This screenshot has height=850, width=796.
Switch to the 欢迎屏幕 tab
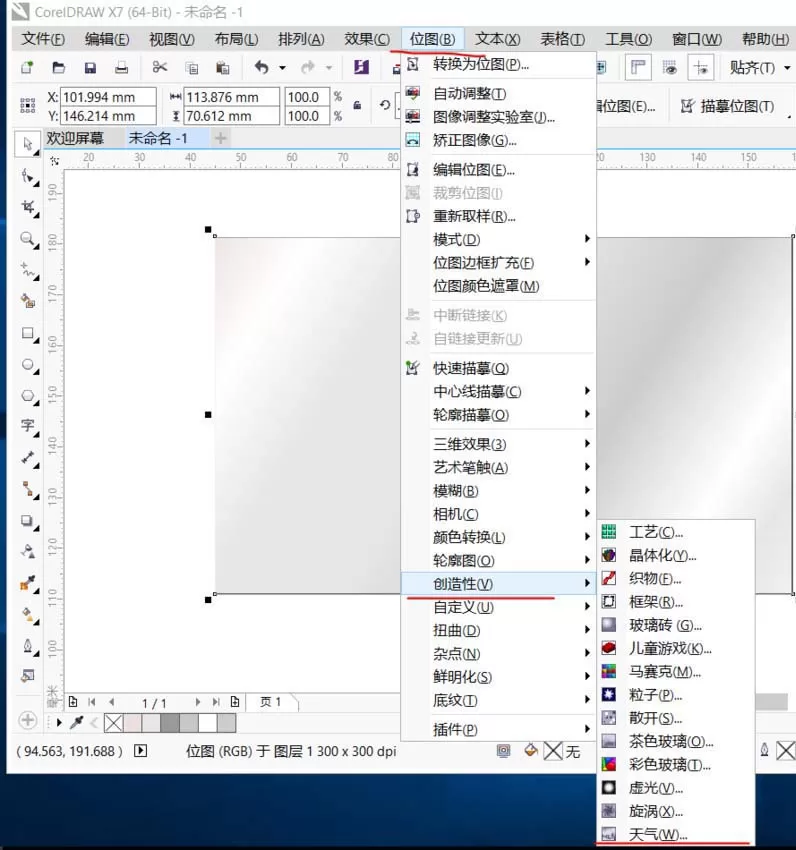[x=75, y=138]
